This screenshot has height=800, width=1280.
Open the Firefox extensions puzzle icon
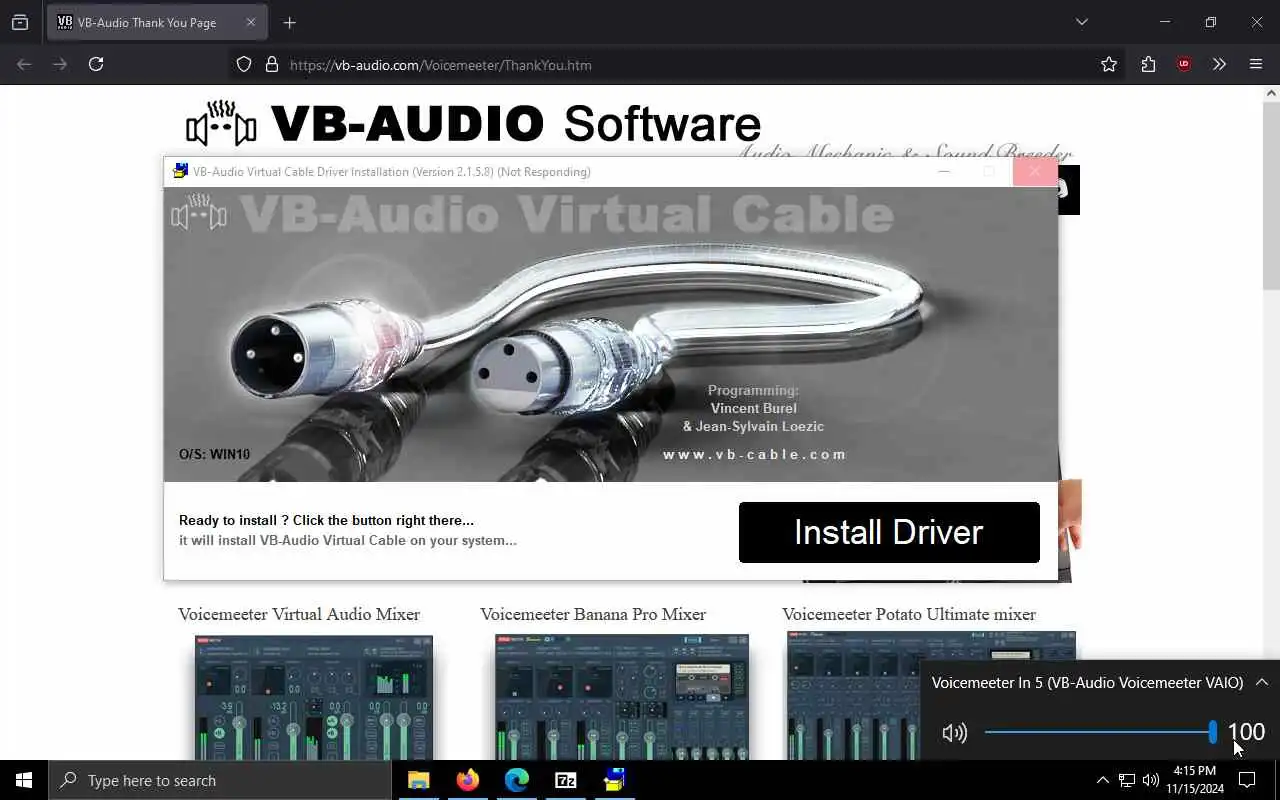tap(1148, 64)
